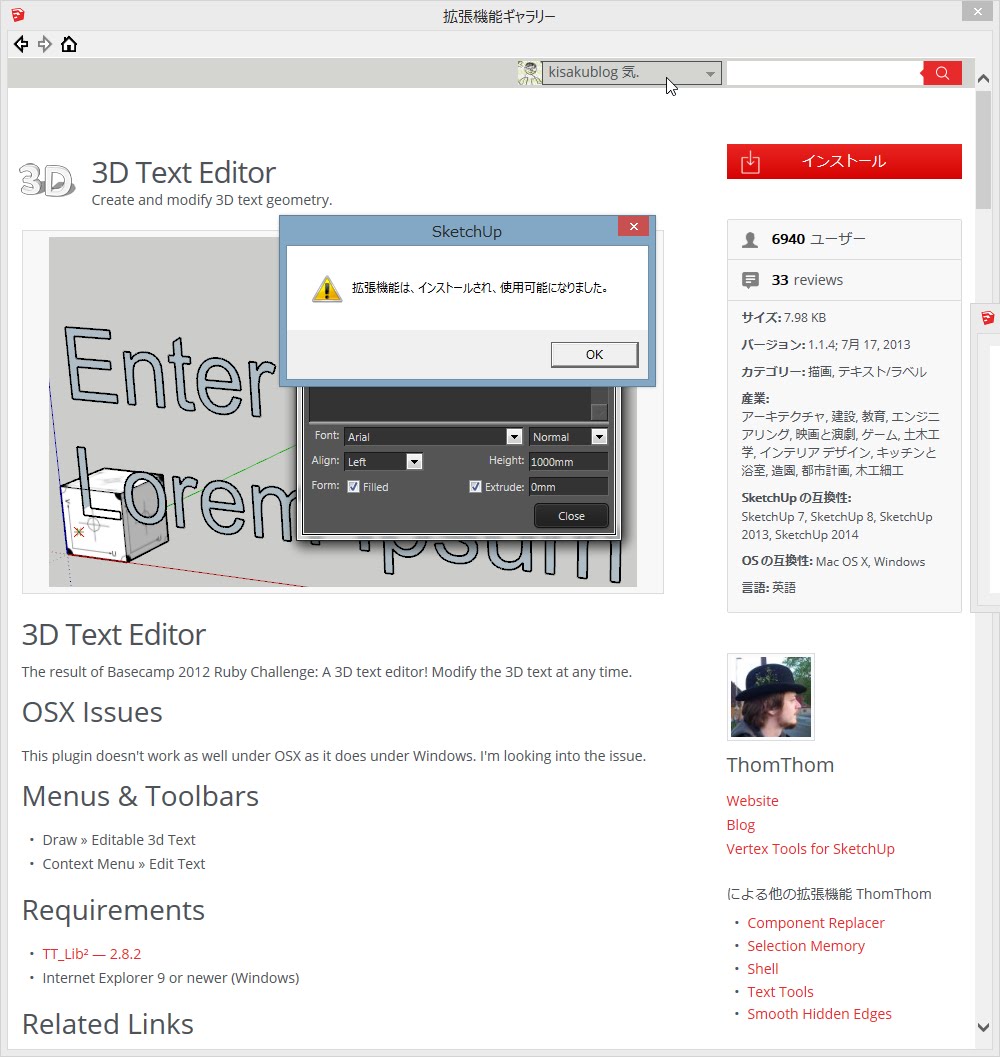Click the ThomThom author photo
This screenshot has width=1000, height=1057.
point(771,696)
